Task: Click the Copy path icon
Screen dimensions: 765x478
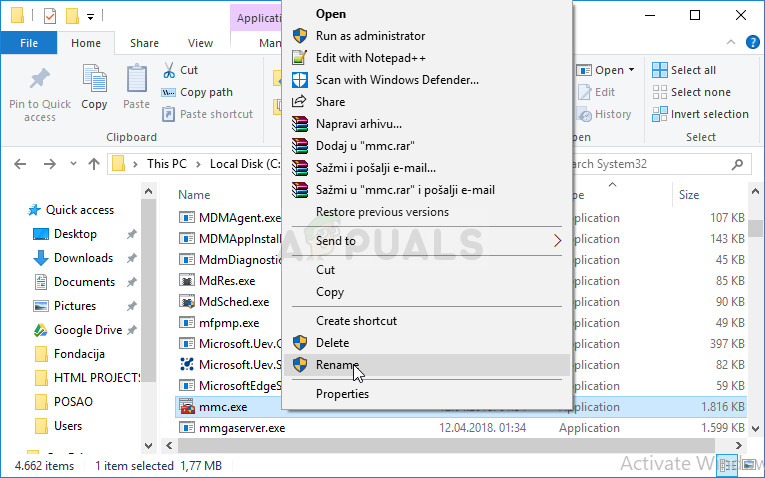Action: point(168,92)
